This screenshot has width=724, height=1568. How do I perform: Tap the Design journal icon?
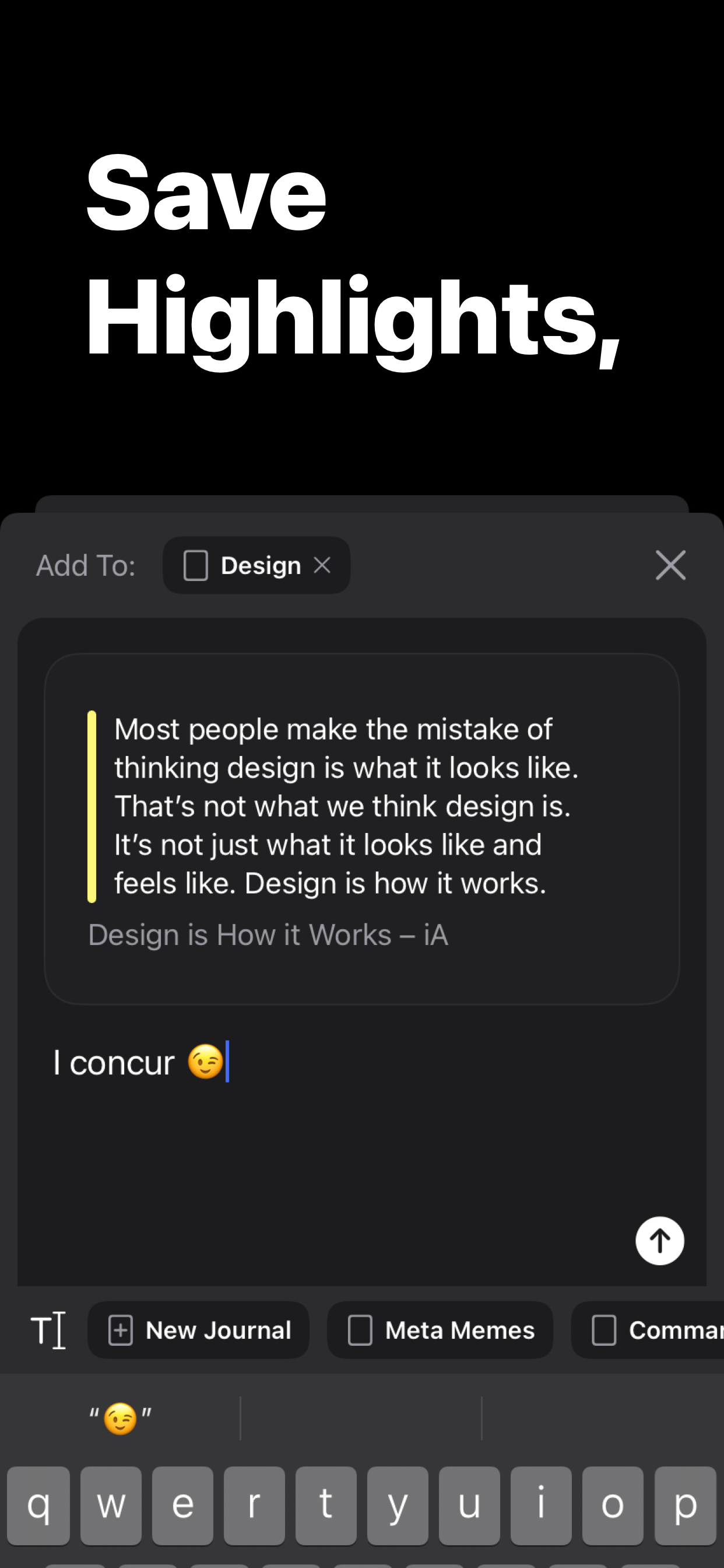[196, 565]
